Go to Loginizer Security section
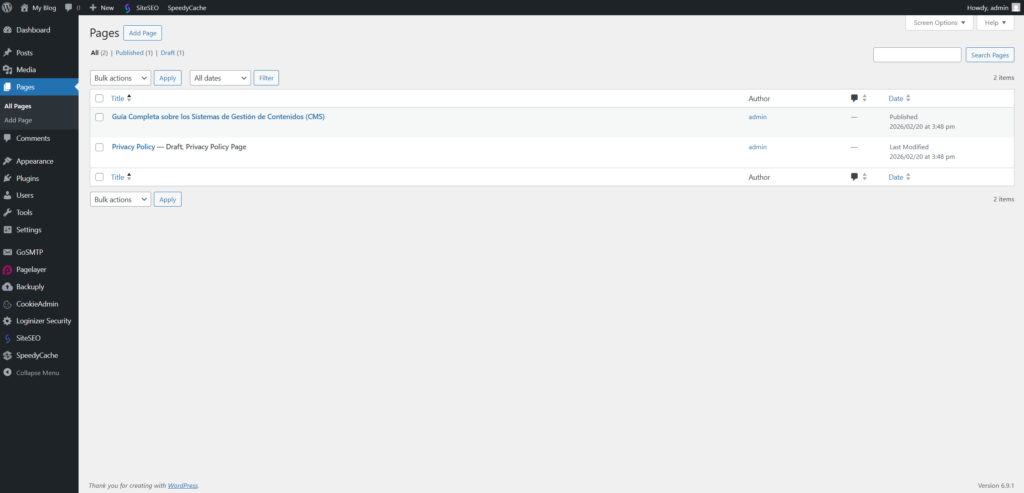The image size is (1024, 493). (43, 321)
